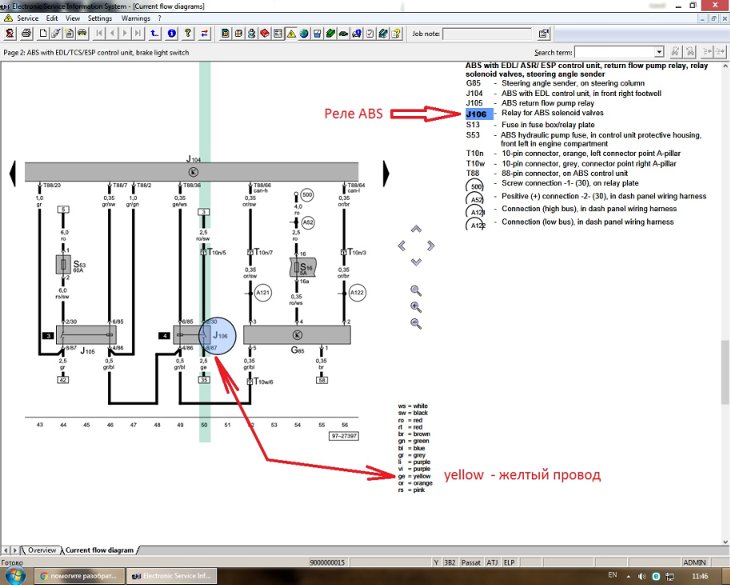This screenshot has height=585, width=730.
Task: Click the vertical scrollbar thumb at right
Action: (725, 372)
